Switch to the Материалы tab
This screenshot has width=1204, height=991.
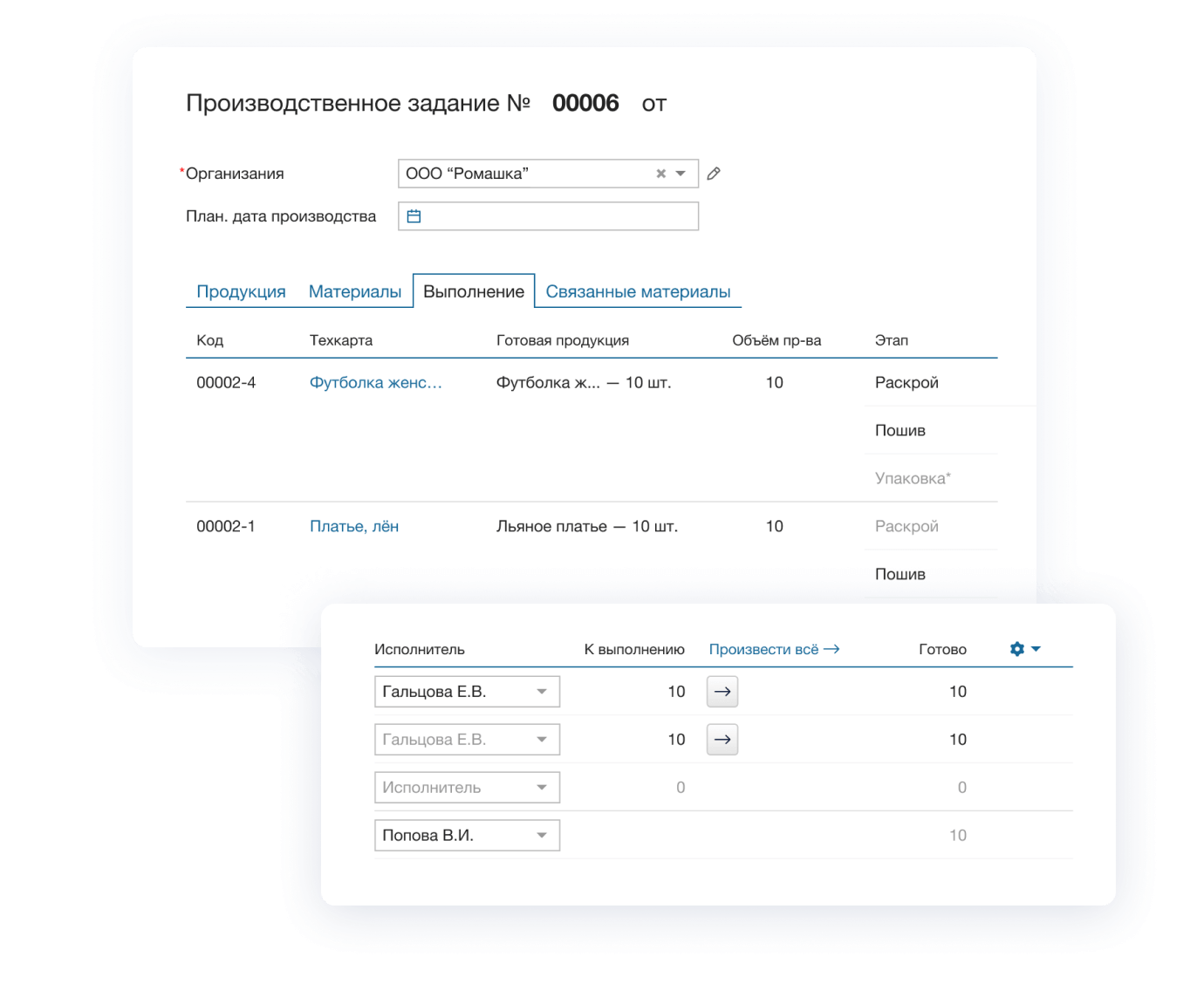tap(355, 291)
